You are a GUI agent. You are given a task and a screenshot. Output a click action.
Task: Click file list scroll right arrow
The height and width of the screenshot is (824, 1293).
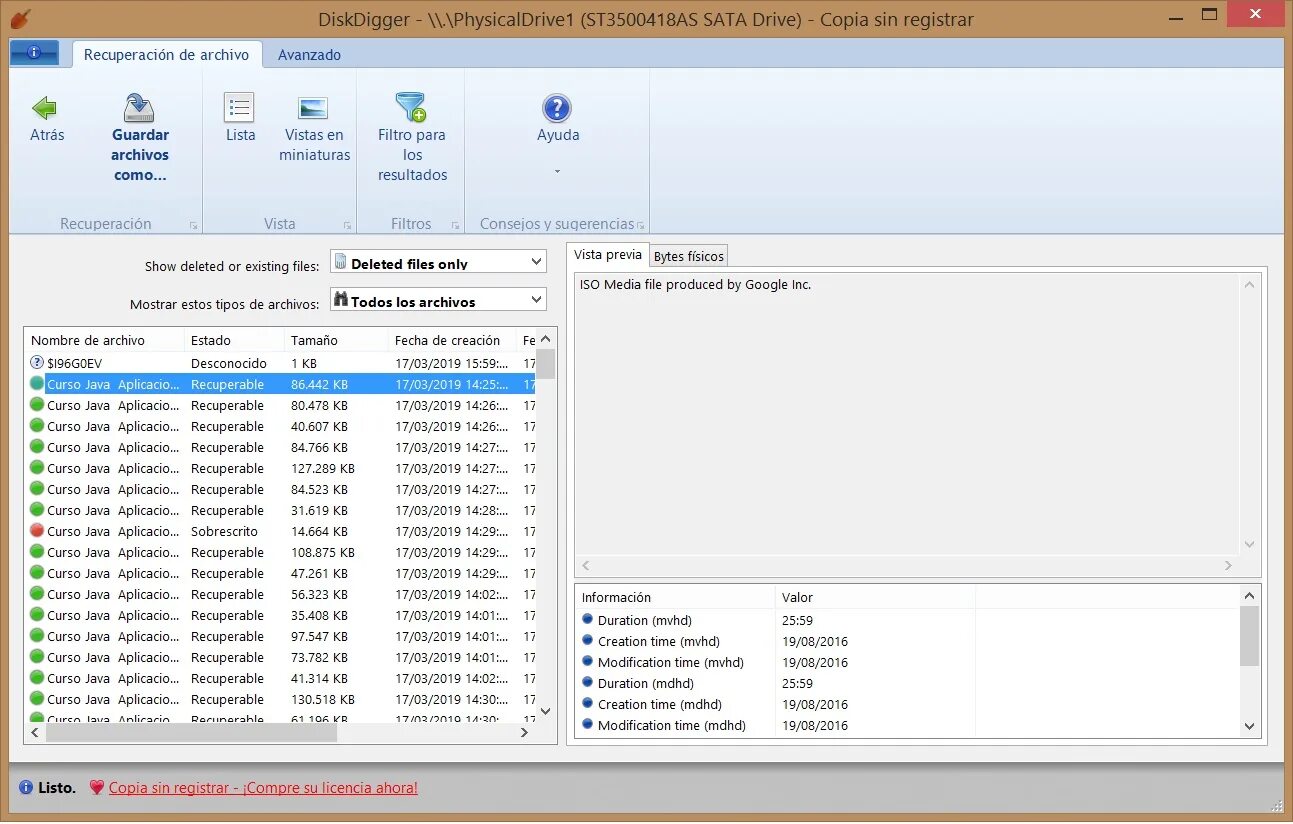tap(524, 732)
